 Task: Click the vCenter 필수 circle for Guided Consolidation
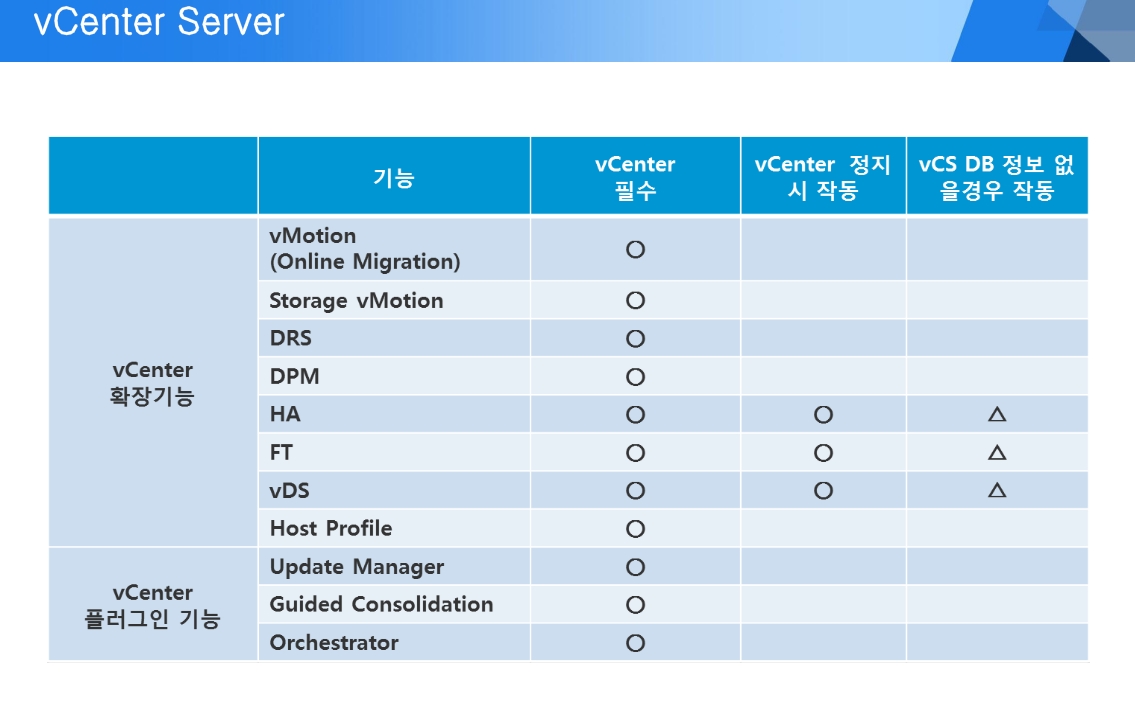tap(636, 605)
